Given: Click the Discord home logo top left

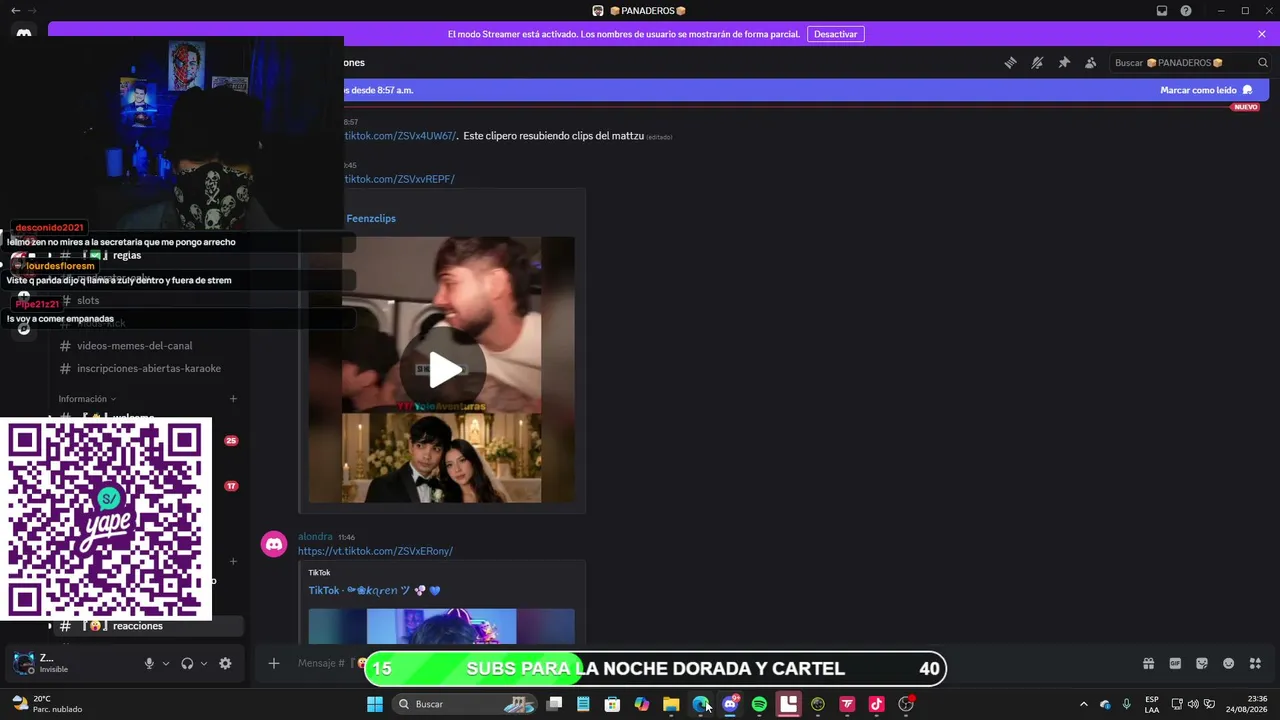Looking at the screenshot, I should [x=24, y=34].
